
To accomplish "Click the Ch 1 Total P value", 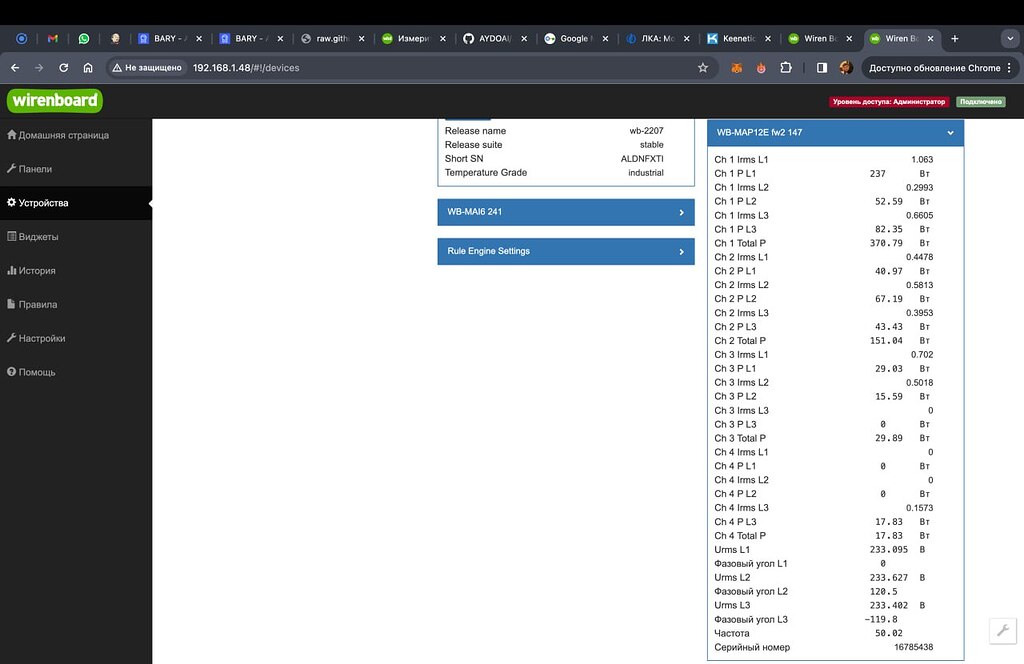I will pos(886,242).
